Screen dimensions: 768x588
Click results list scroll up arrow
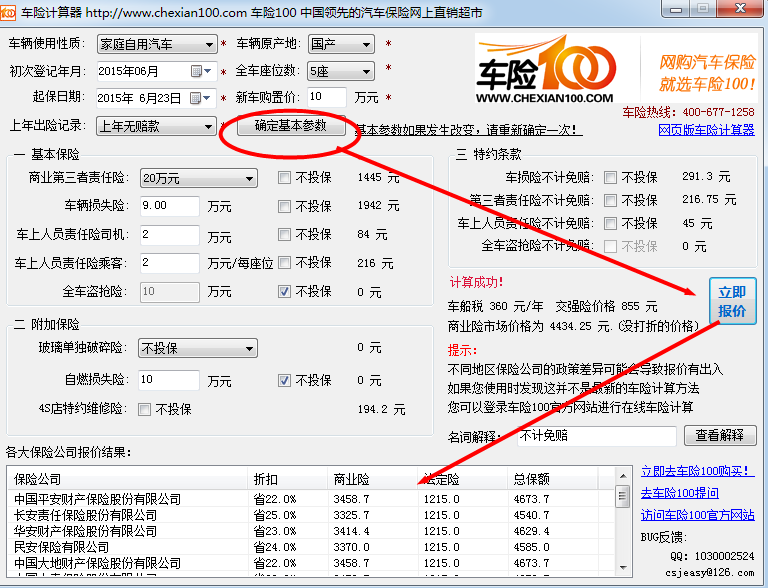pos(623,476)
